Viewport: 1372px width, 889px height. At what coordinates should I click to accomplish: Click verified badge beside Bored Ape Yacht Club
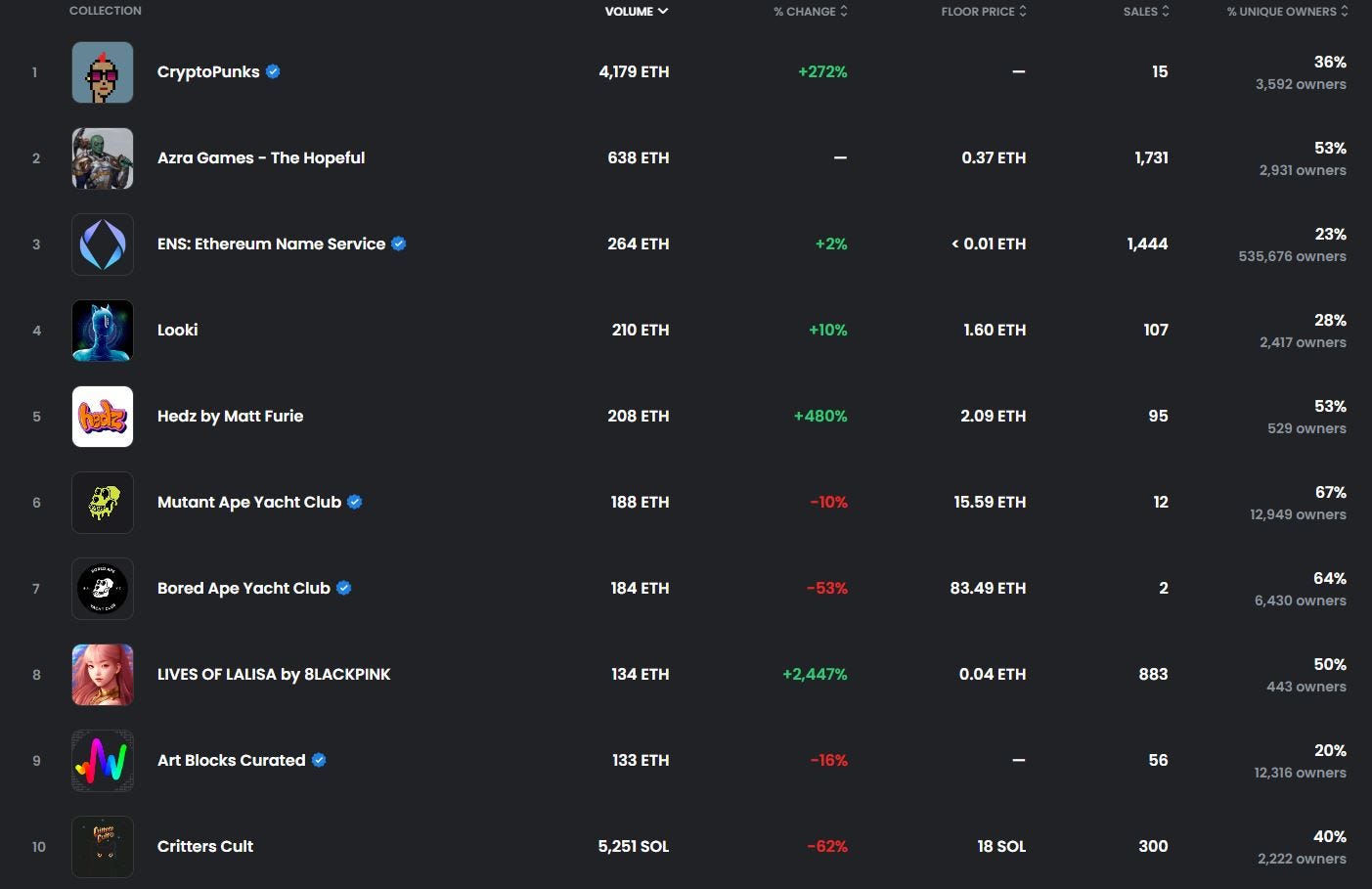point(343,588)
